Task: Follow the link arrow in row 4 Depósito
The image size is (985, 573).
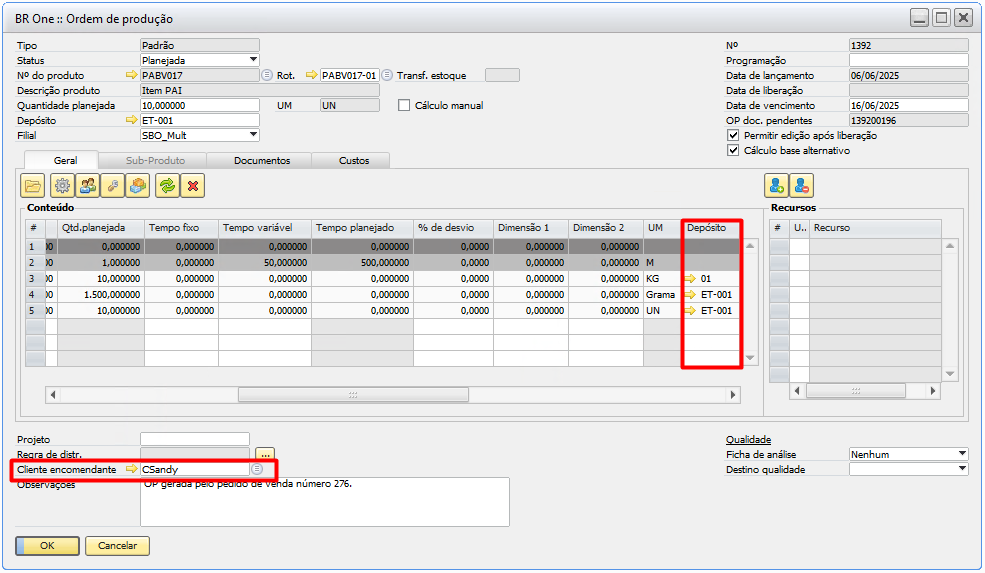Action: tap(690, 295)
